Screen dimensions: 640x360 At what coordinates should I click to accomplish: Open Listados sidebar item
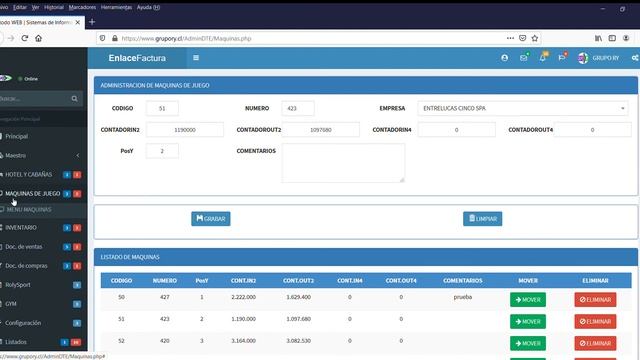pyautogui.click(x=41, y=342)
